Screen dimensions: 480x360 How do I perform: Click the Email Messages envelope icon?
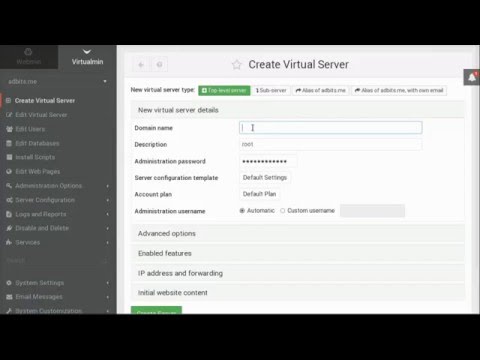[x=9, y=297]
